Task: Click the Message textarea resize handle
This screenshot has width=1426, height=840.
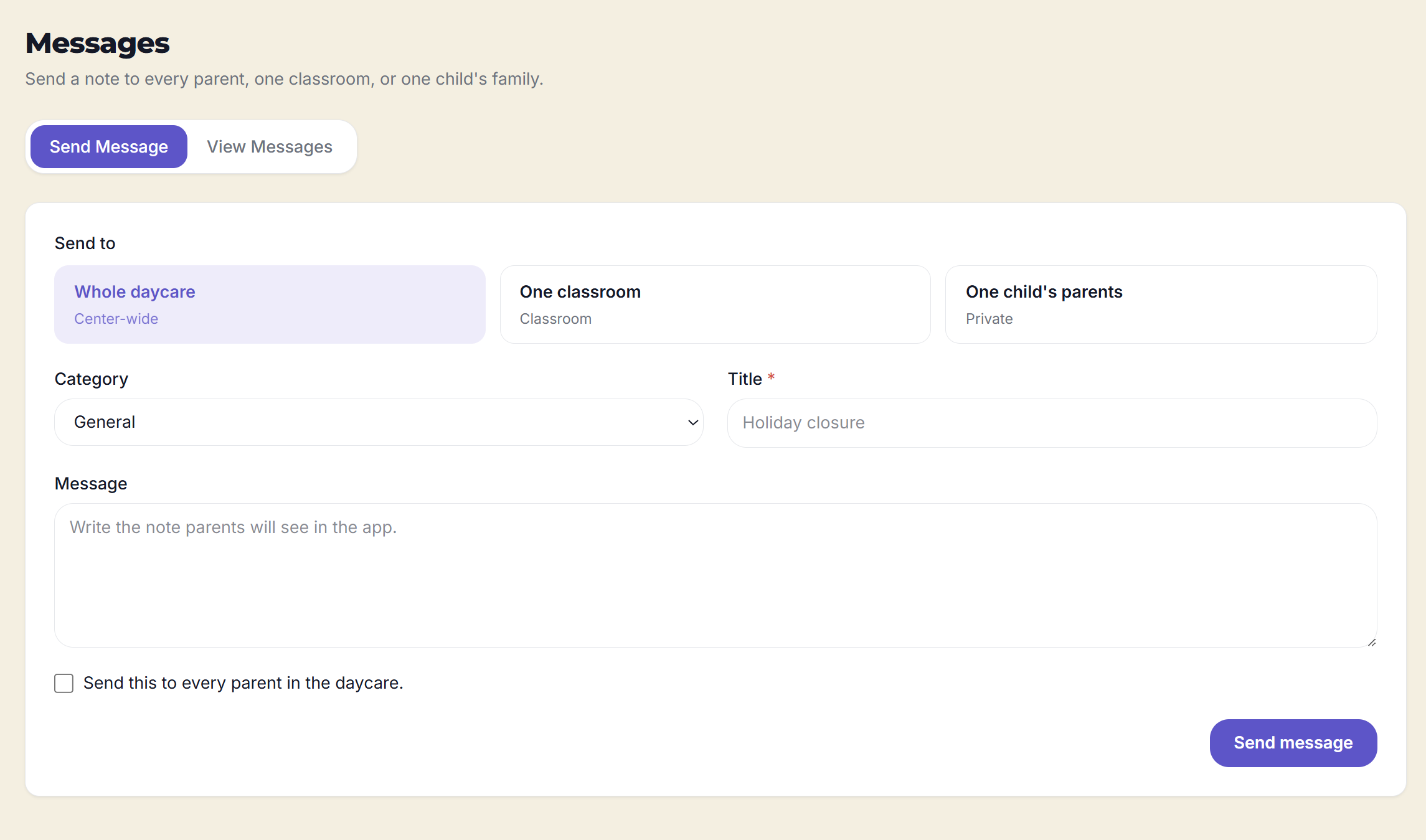Action: 1372,642
